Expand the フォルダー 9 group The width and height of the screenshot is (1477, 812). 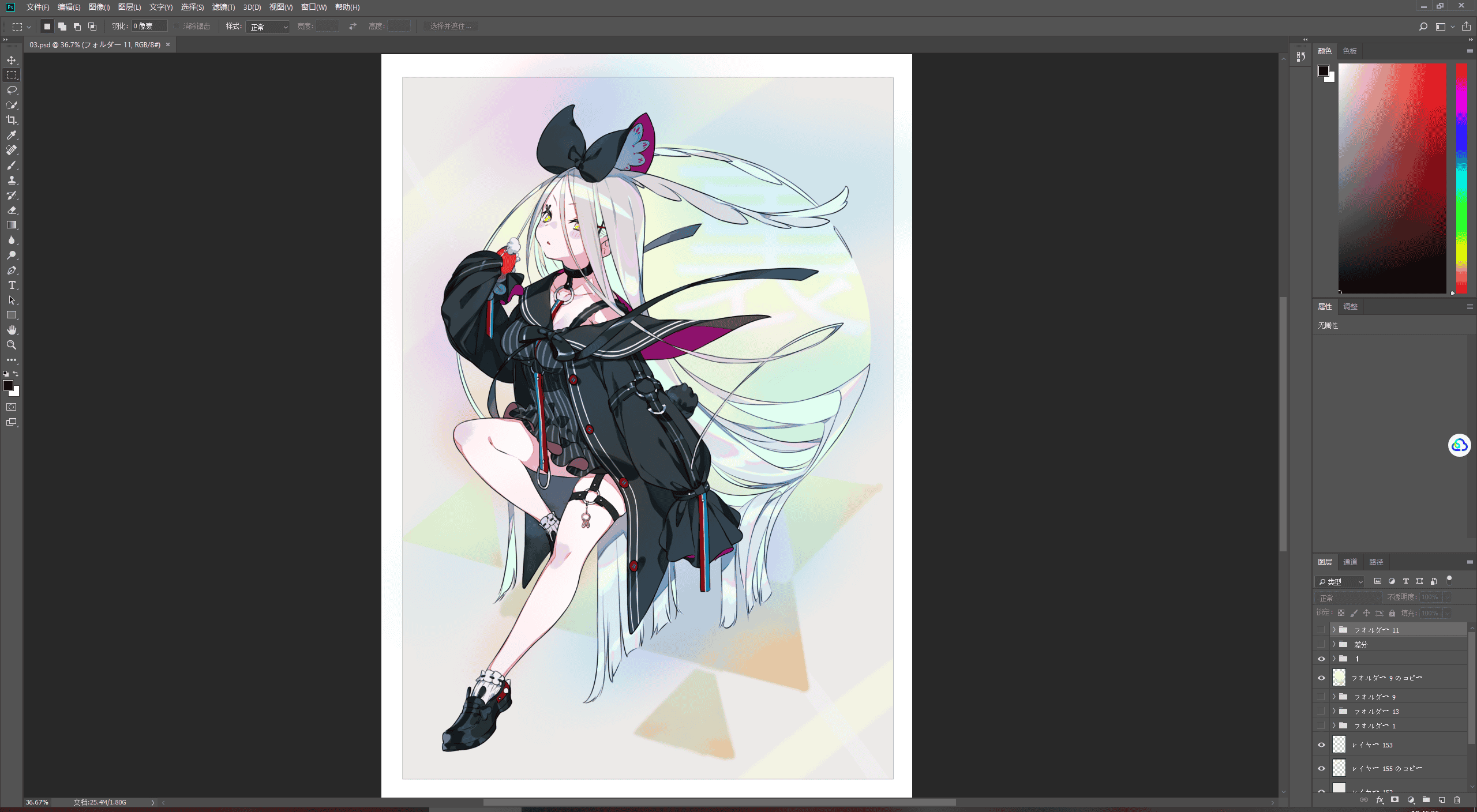coord(1334,697)
